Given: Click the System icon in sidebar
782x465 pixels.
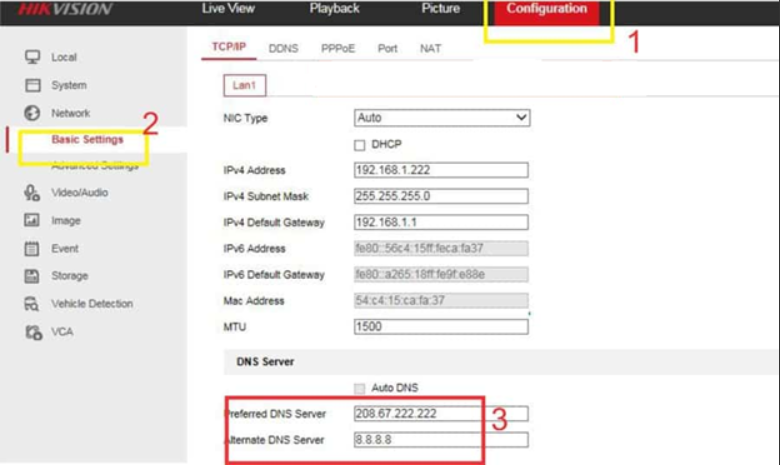Looking at the screenshot, I should click(31, 85).
